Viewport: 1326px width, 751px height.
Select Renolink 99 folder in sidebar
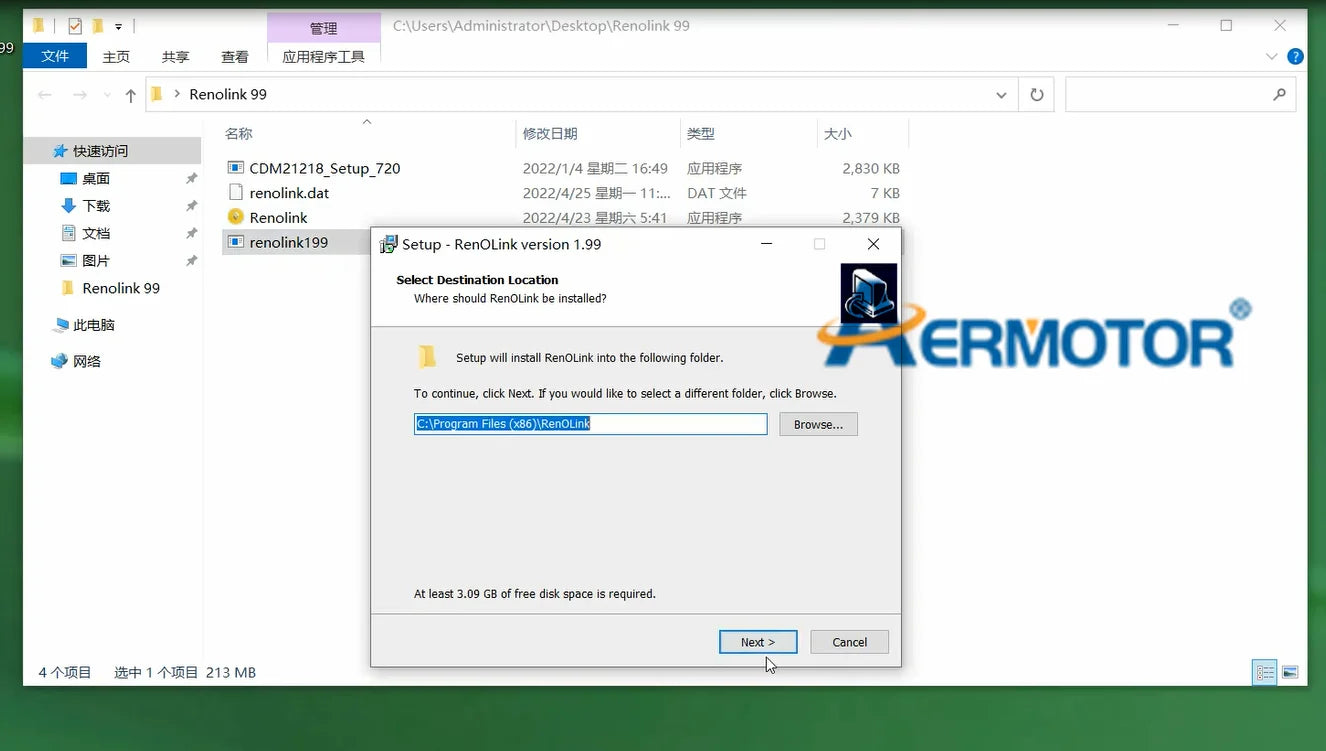click(120, 288)
